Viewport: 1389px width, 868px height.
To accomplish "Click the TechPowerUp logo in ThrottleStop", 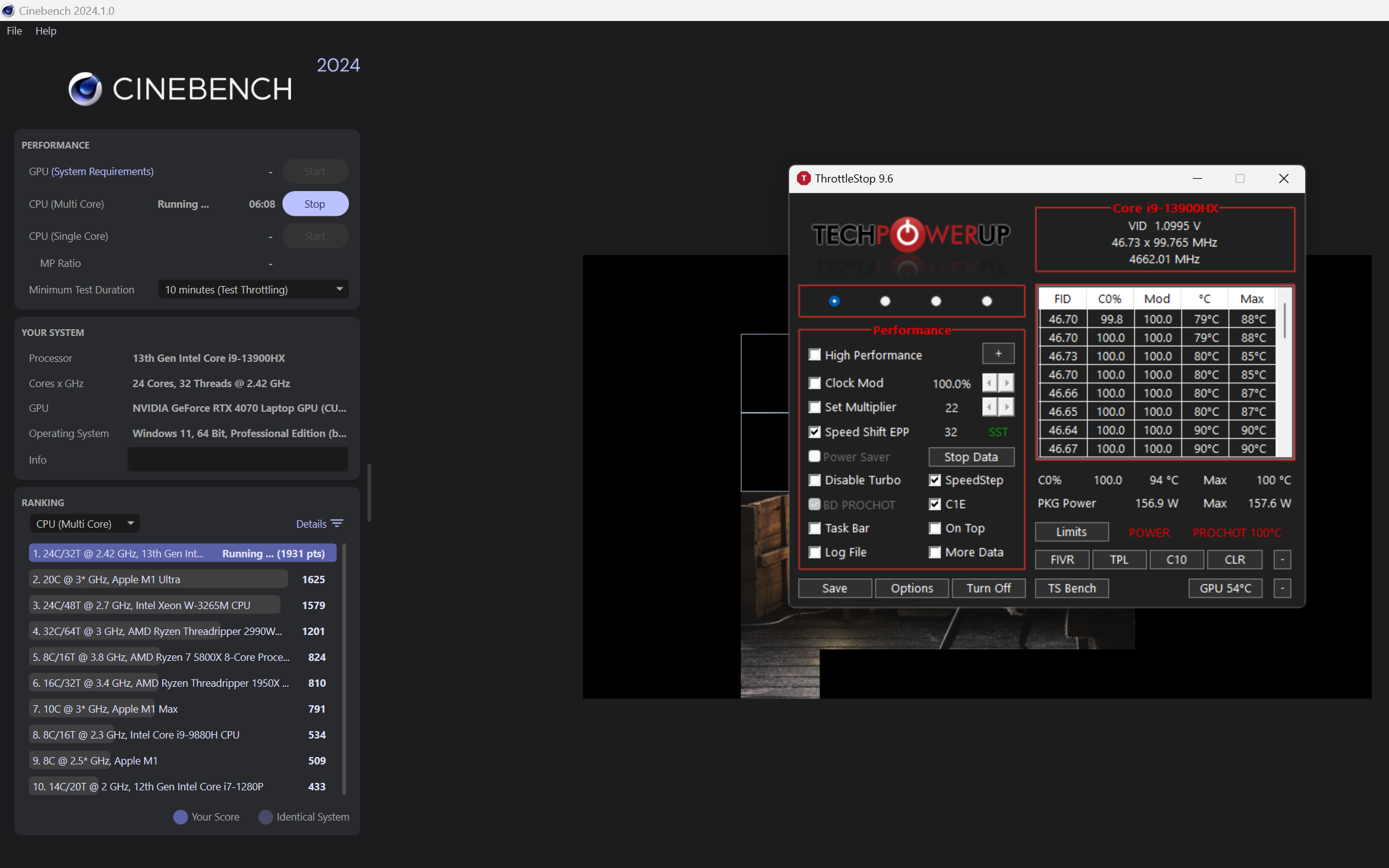I will pos(911,234).
